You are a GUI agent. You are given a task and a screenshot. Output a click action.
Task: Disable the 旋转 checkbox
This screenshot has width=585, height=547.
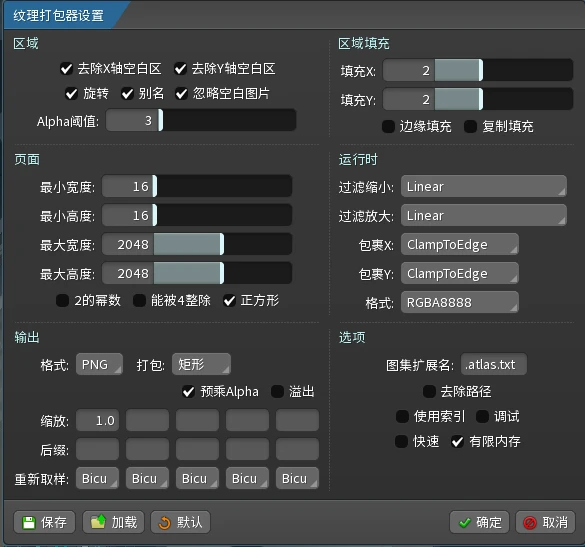pos(71,93)
